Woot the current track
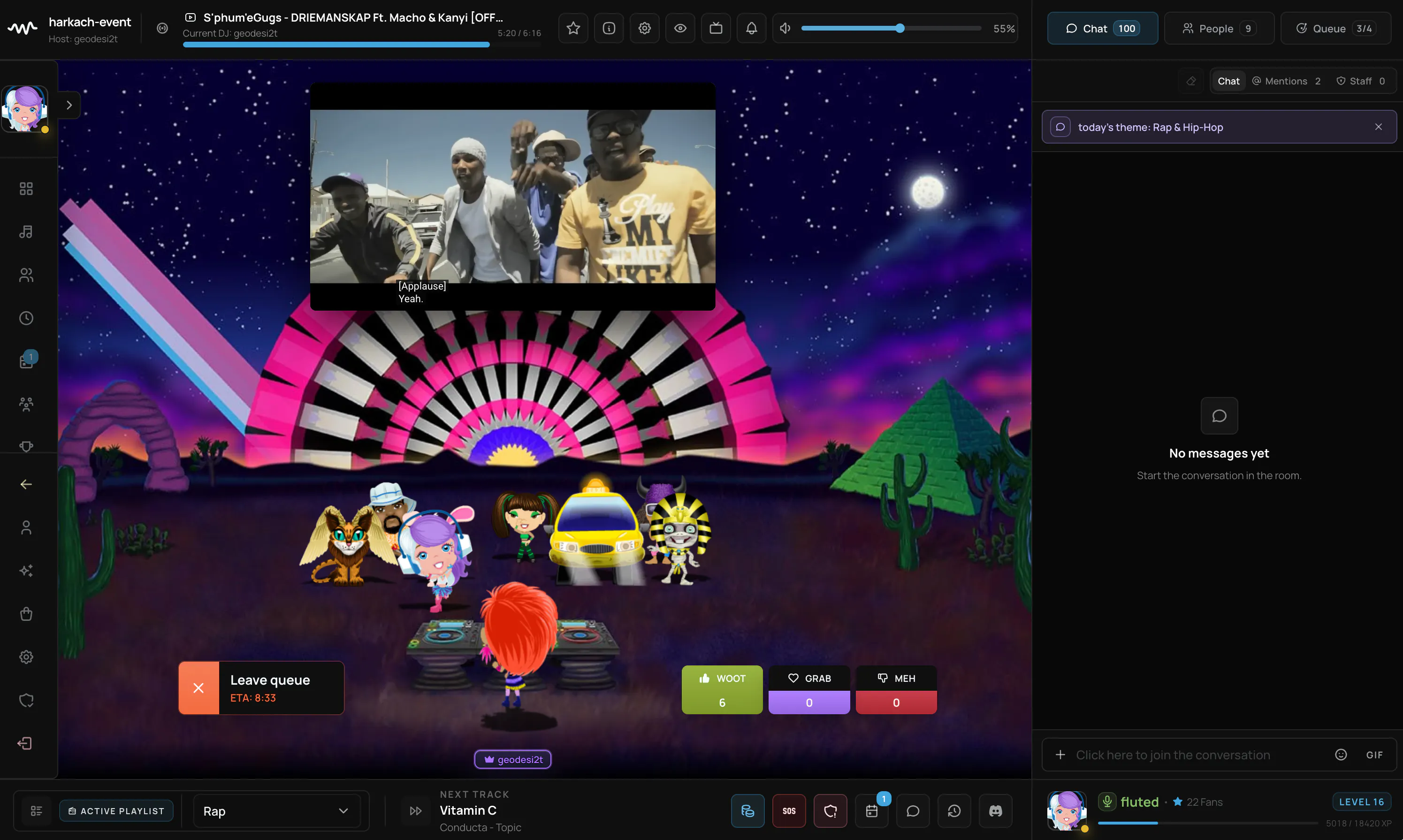 [722, 689]
